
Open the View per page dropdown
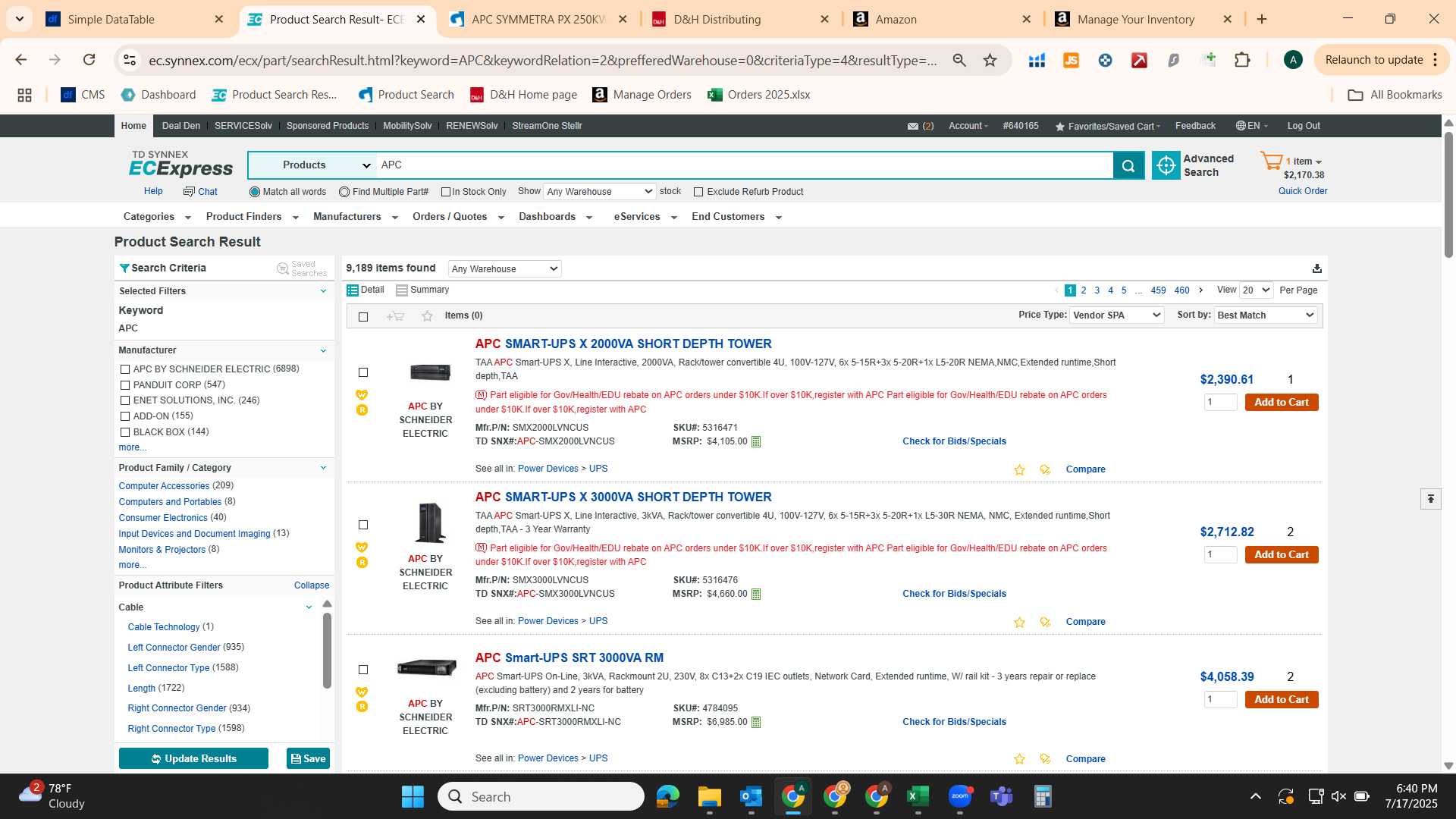[x=1256, y=290]
